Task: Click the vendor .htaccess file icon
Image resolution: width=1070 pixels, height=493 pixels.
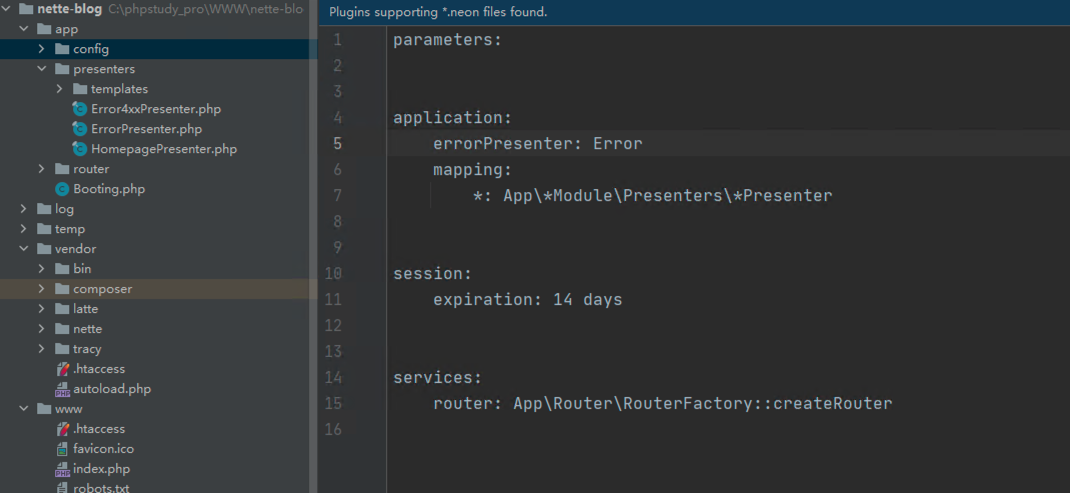Action: 62,369
